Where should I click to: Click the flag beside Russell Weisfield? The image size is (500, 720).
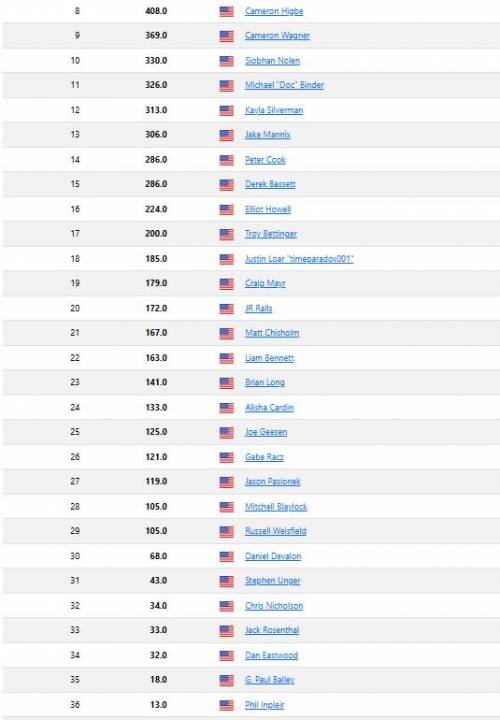(226, 532)
